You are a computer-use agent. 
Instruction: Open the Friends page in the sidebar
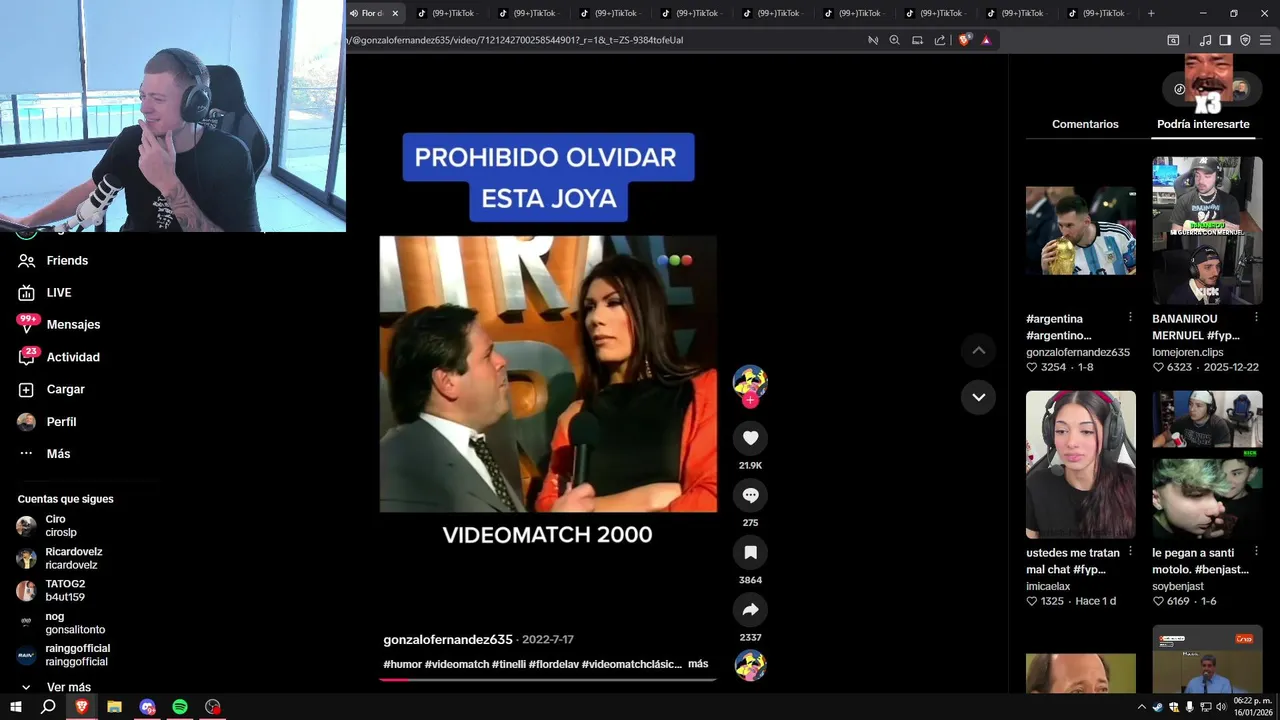(x=67, y=260)
